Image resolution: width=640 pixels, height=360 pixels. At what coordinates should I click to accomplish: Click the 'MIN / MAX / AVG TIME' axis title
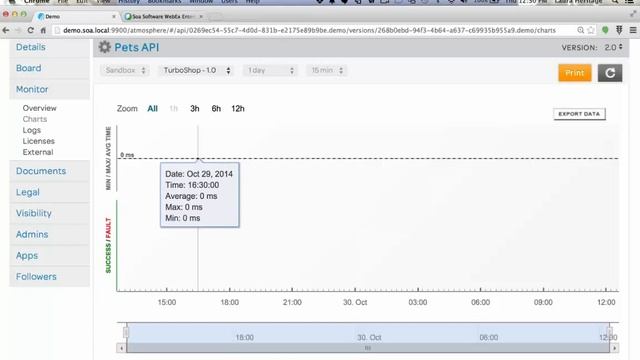109,158
